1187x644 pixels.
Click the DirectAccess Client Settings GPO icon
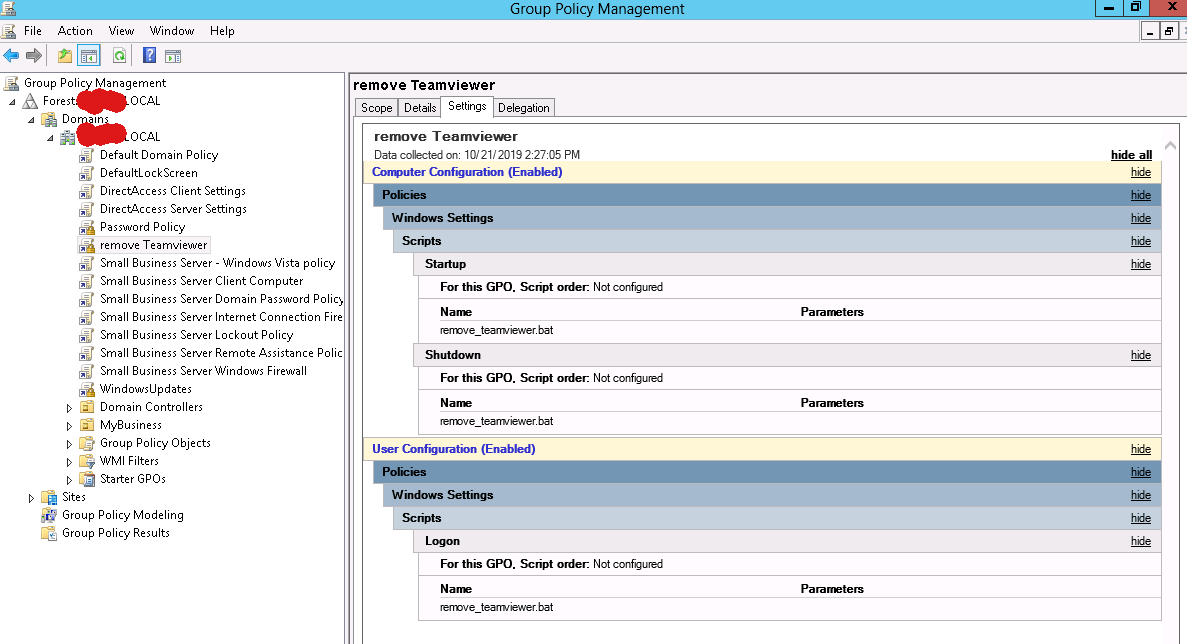coord(87,191)
